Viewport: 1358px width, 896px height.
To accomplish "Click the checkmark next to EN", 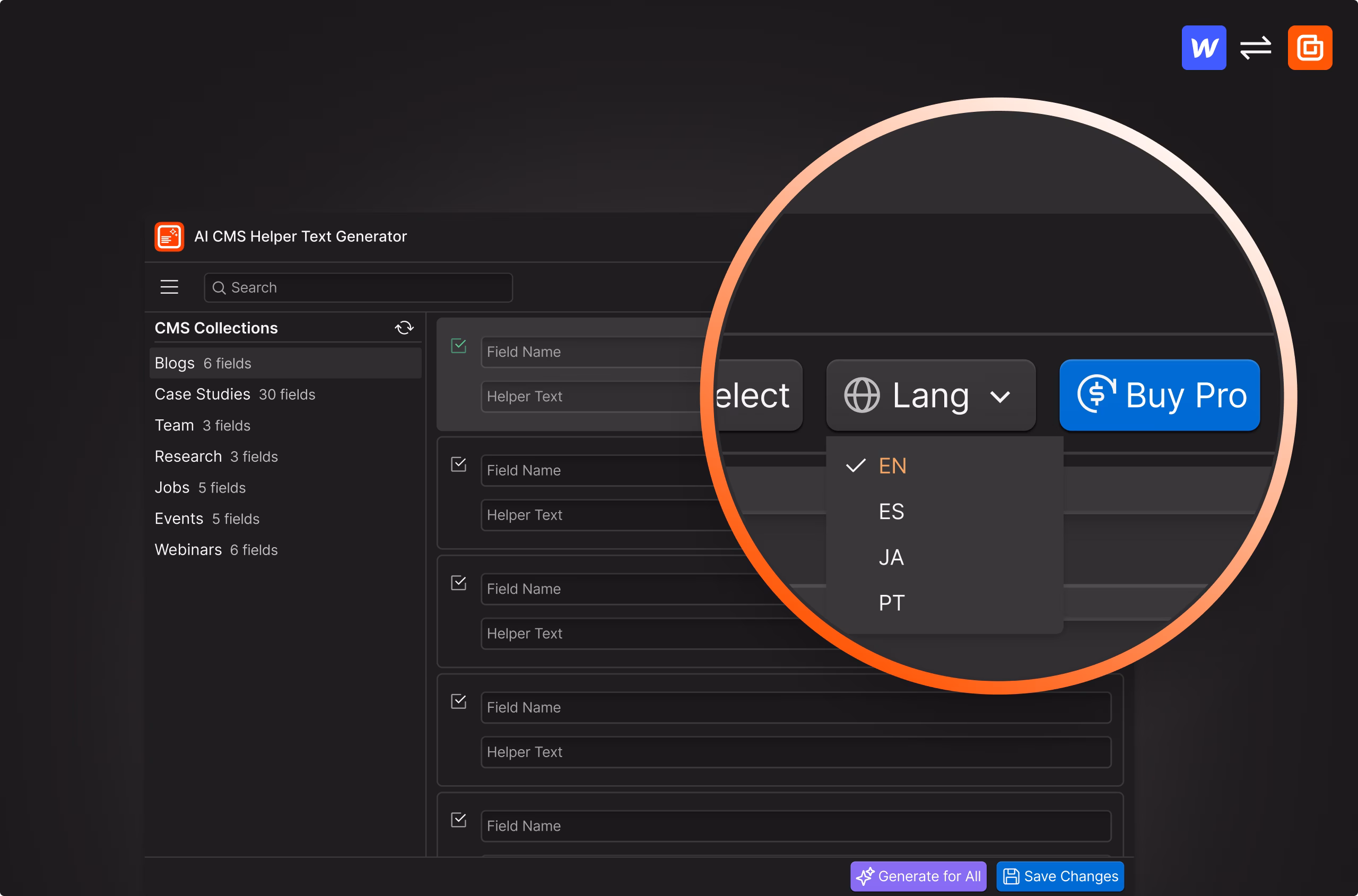I will (856, 465).
